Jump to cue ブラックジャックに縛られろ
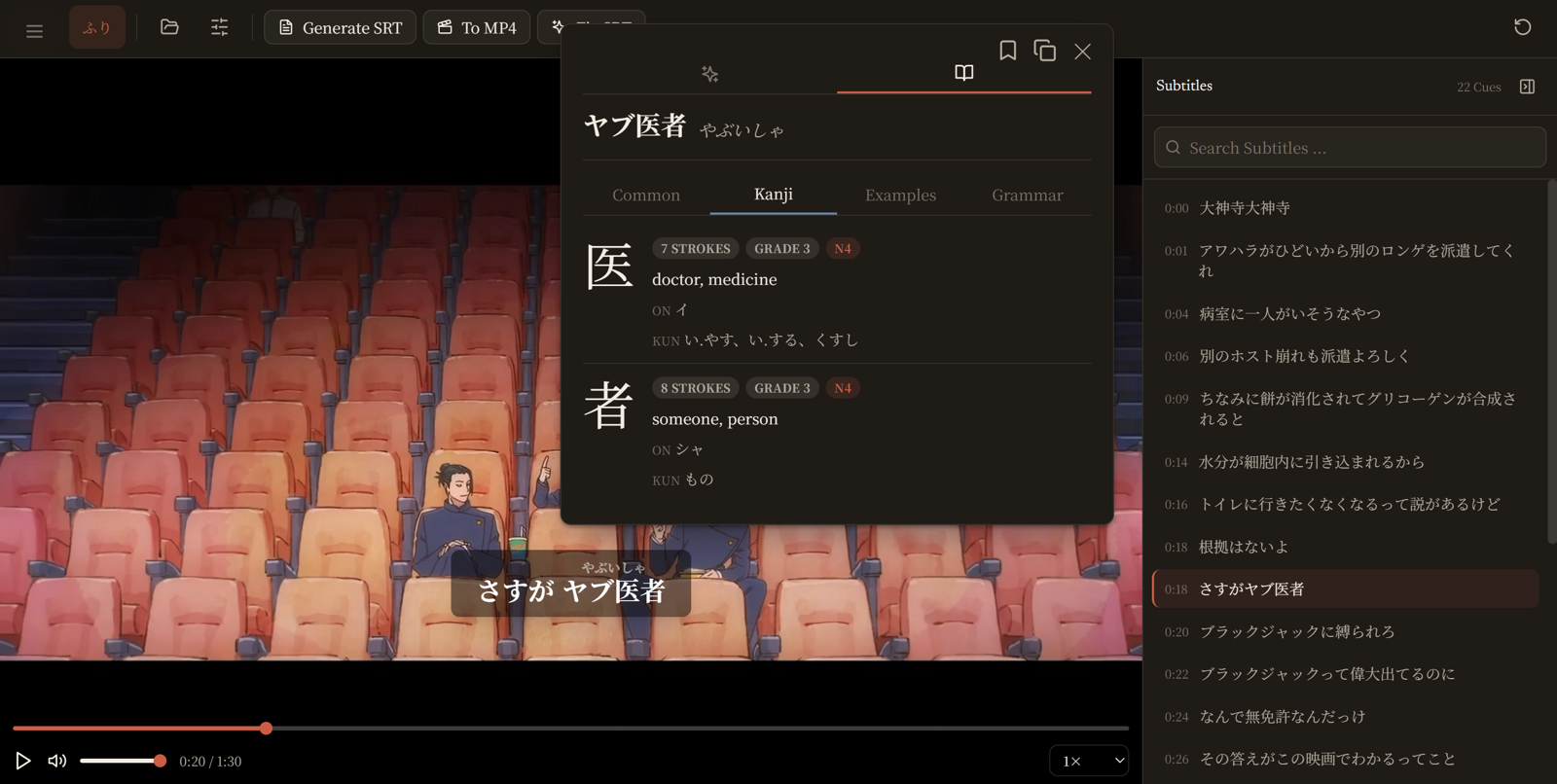The image size is (1557, 784). (x=1346, y=632)
